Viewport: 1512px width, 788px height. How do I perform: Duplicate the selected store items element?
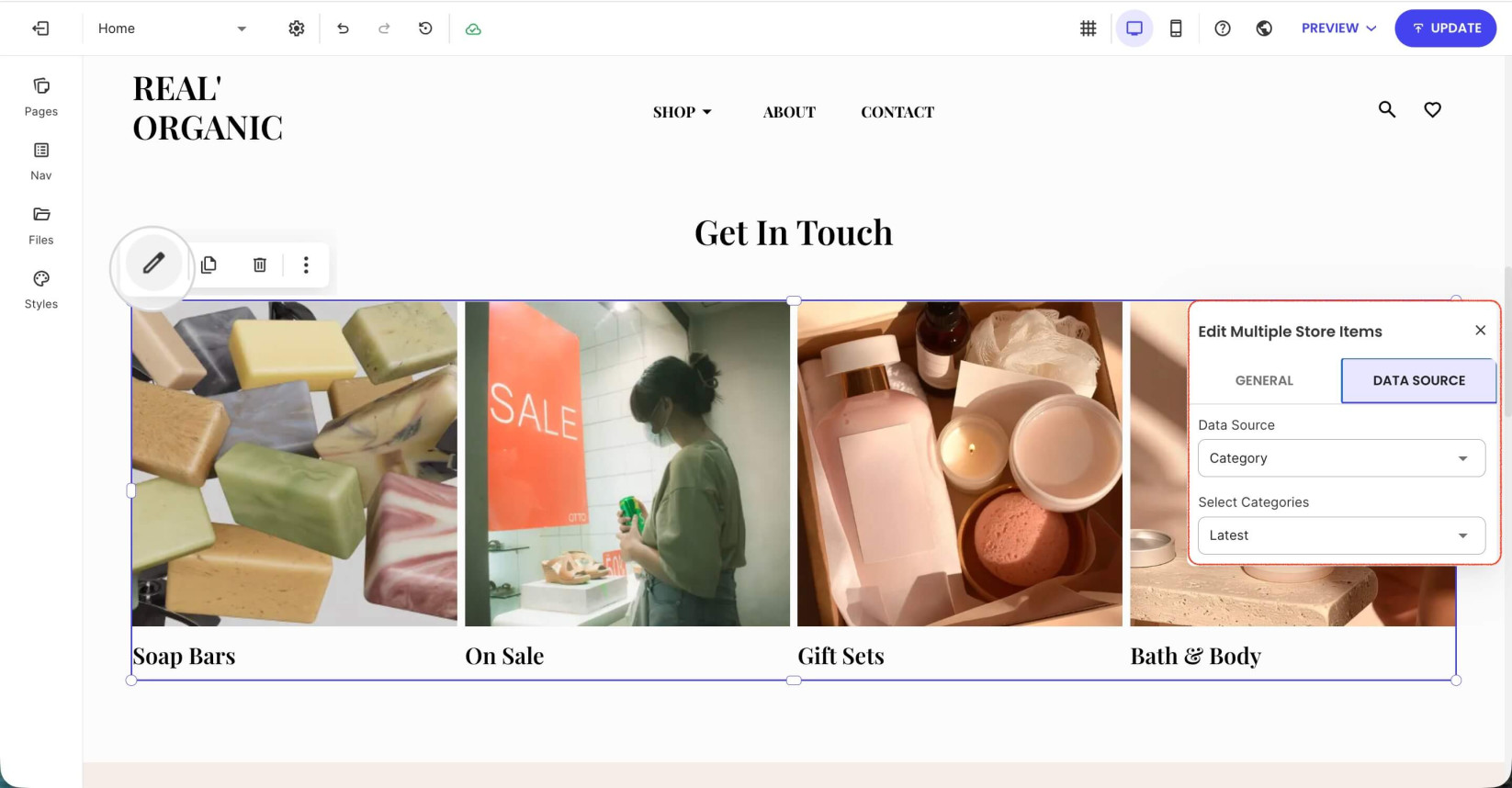[209, 265]
